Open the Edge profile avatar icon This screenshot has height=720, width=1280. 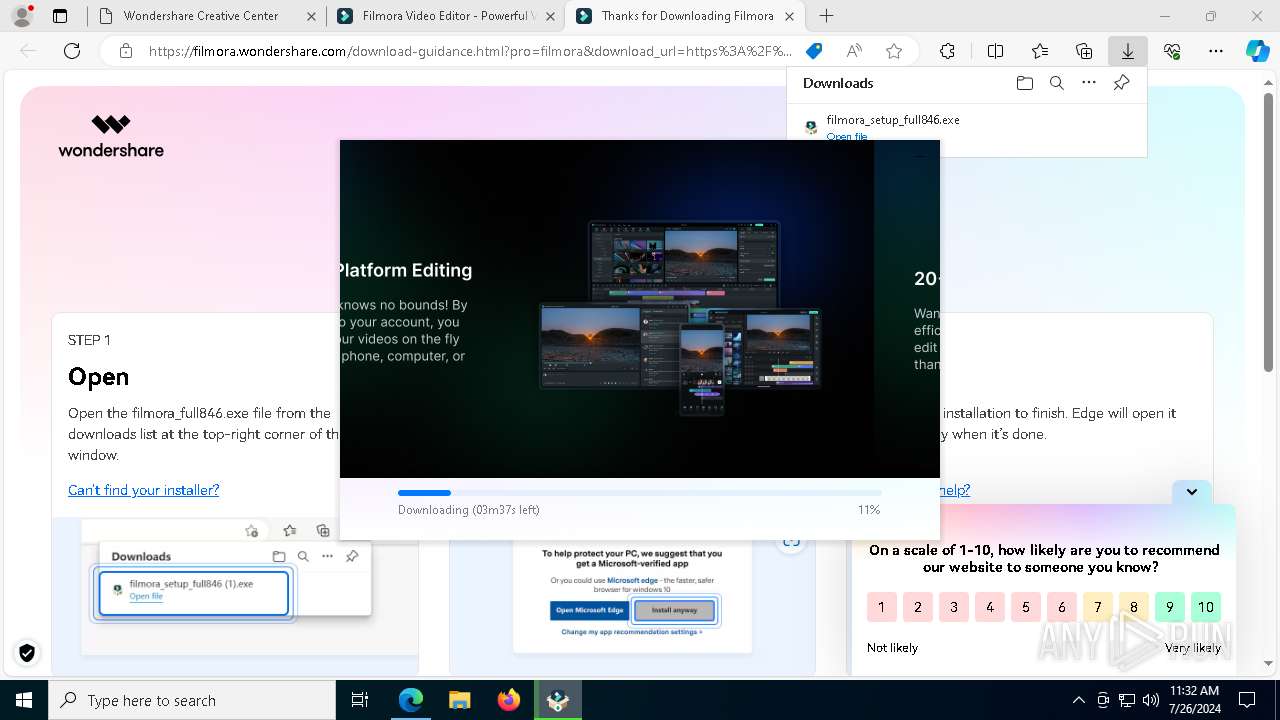click(22, 16)
